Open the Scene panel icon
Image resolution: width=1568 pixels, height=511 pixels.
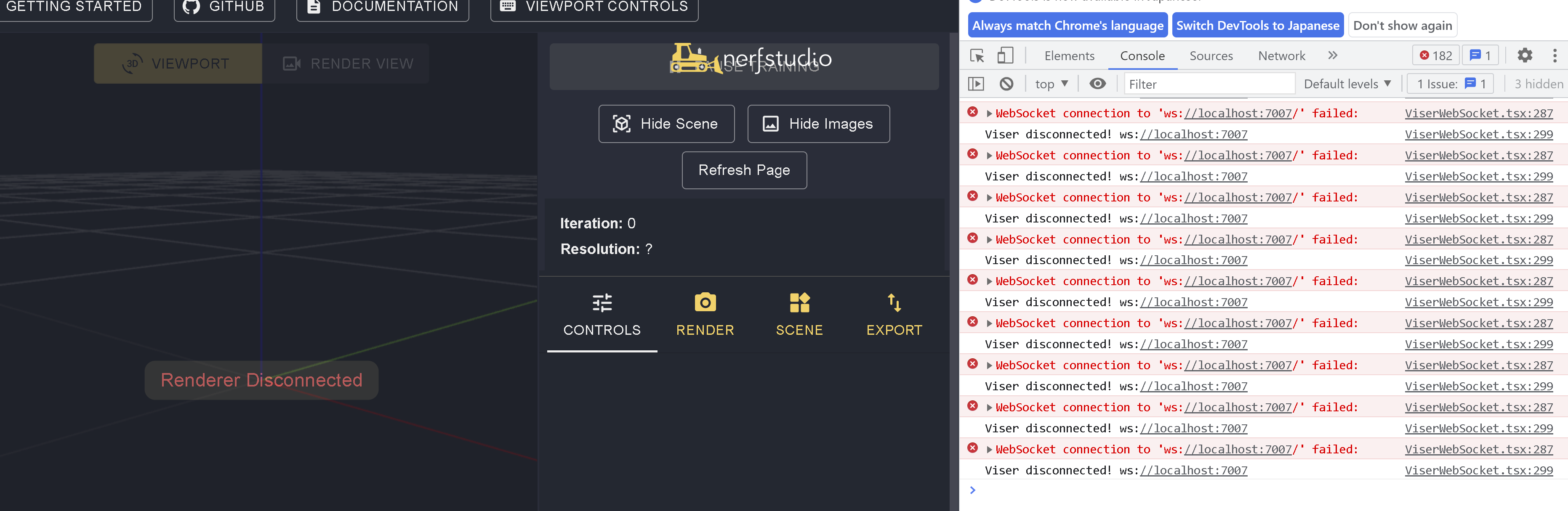[x=799, y=302]
